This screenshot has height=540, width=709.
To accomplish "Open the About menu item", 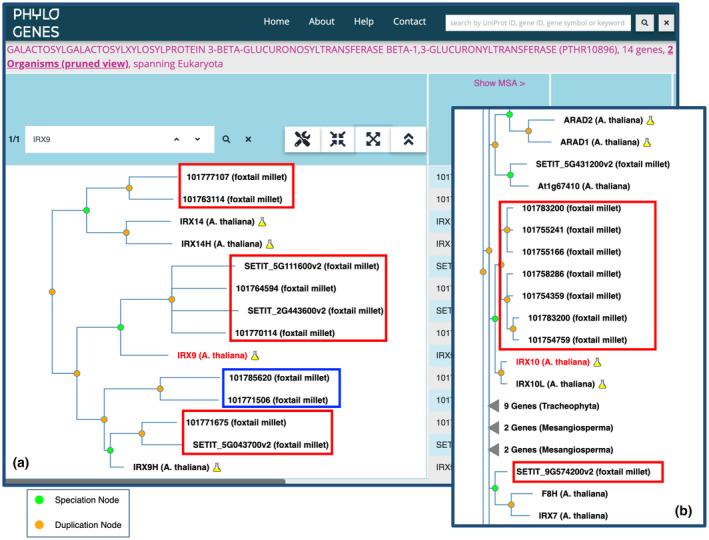I will pos(322,21).
